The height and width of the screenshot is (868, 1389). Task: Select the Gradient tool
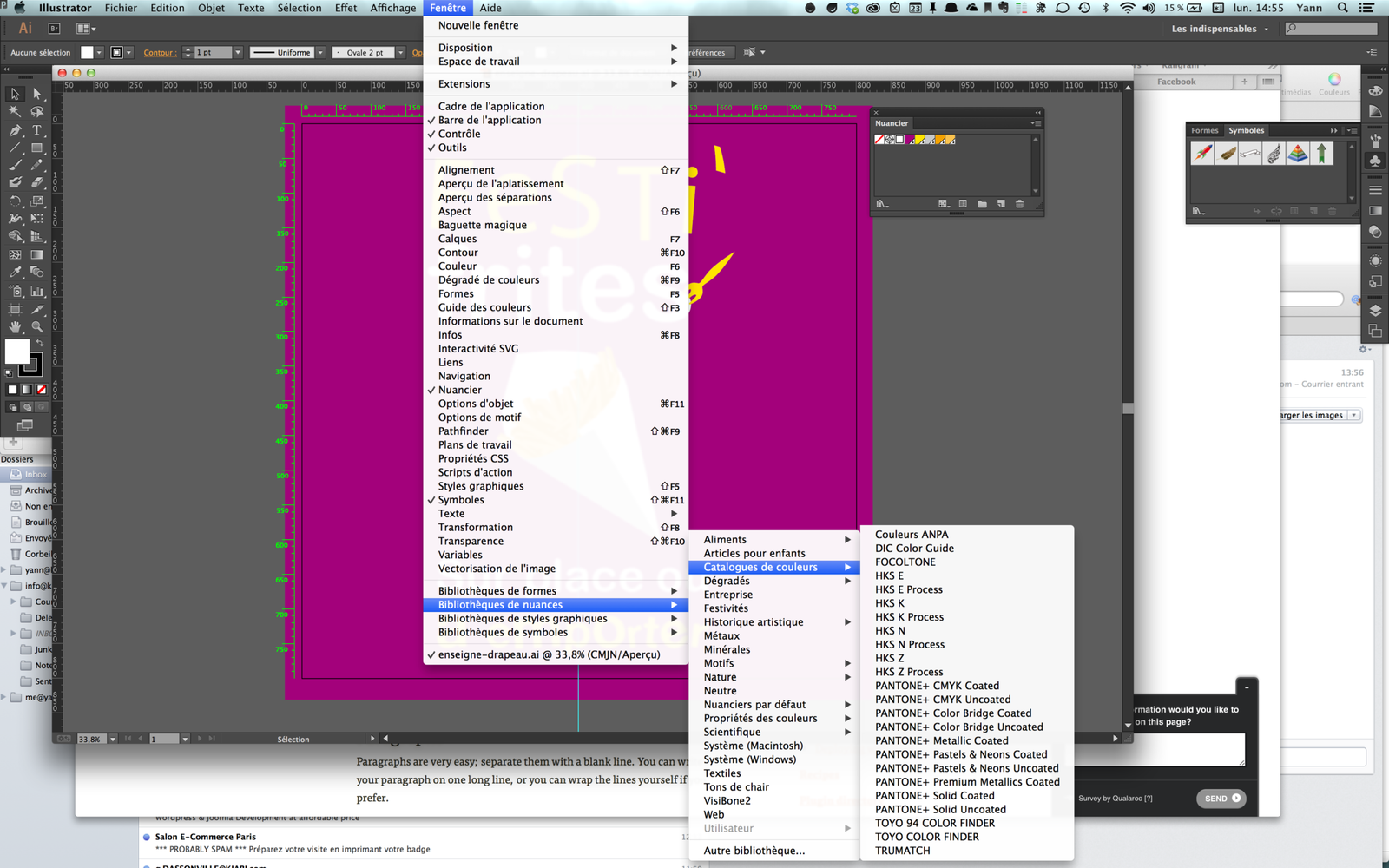click(x=36, y=255)
